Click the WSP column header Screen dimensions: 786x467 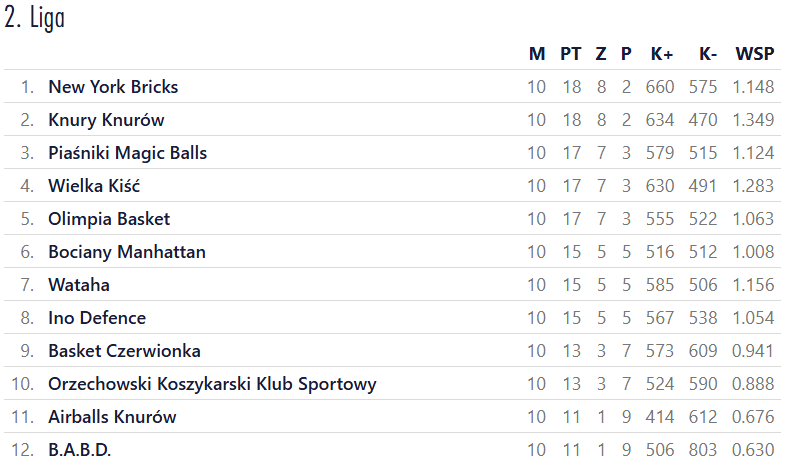click(x=754, y=54)
